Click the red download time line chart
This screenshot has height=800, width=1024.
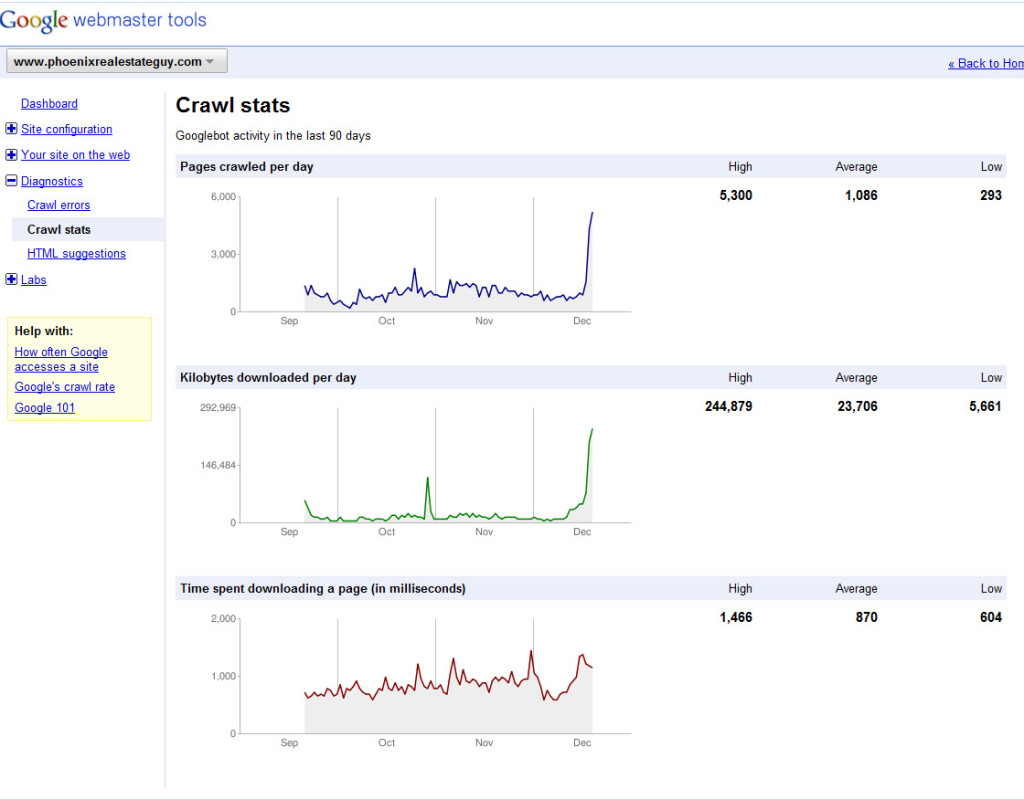pyautogui.click(x=436, y=677)
